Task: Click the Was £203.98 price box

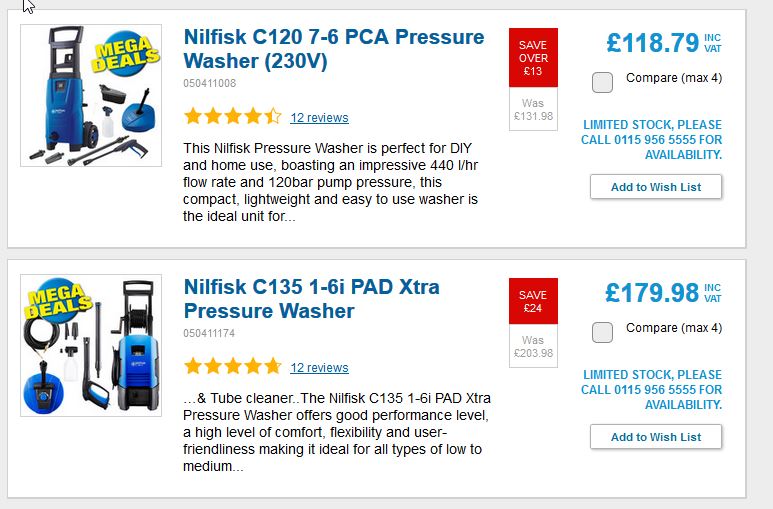Action: click(533, 347)
